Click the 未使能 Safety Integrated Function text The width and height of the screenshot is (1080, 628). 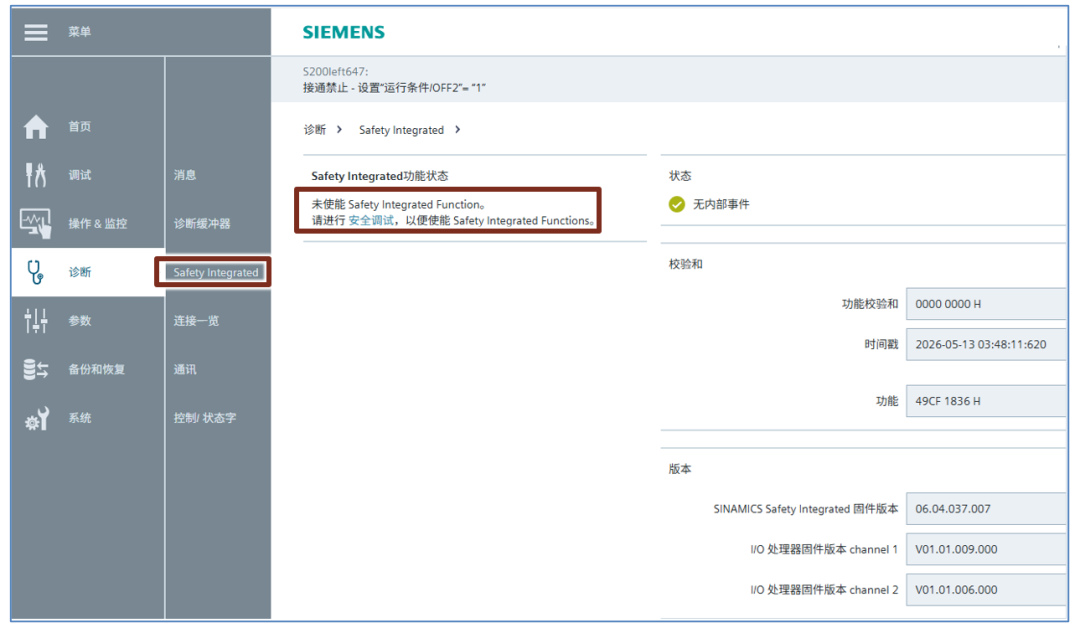coord(398,205)
